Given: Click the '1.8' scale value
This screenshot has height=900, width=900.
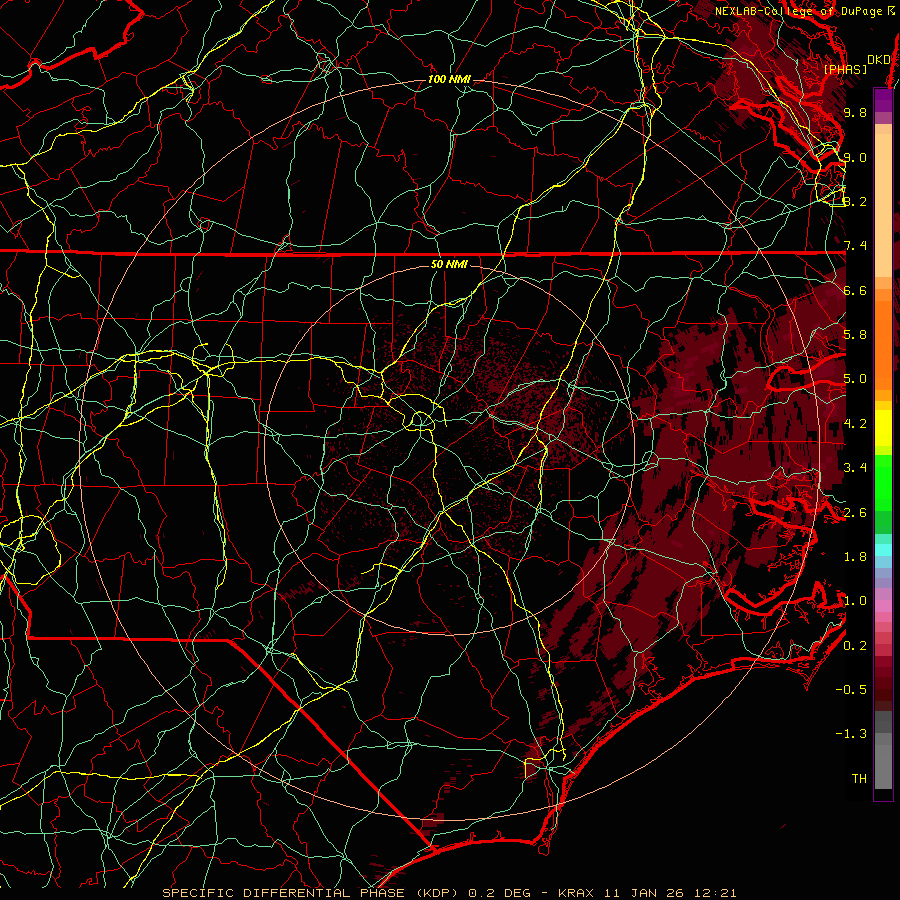Looking at the screenshot, I should 855,557.
